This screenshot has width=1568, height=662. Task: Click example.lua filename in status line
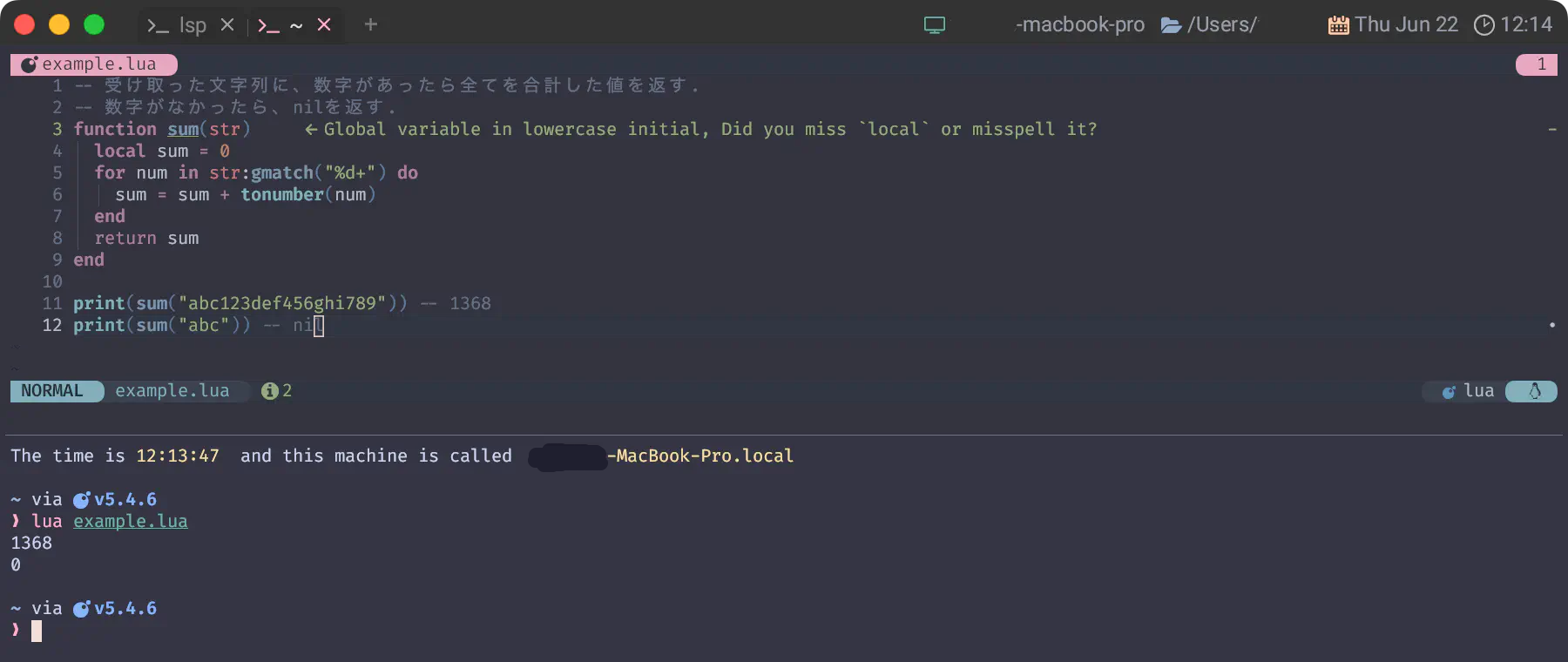172,391
